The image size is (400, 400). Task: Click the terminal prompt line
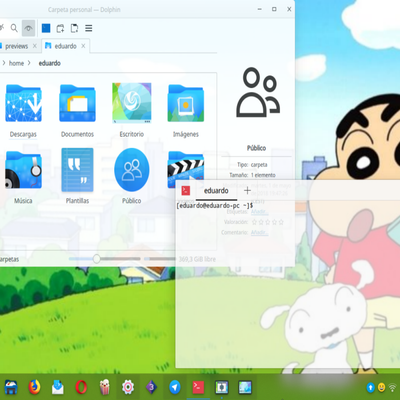point(215,206)
